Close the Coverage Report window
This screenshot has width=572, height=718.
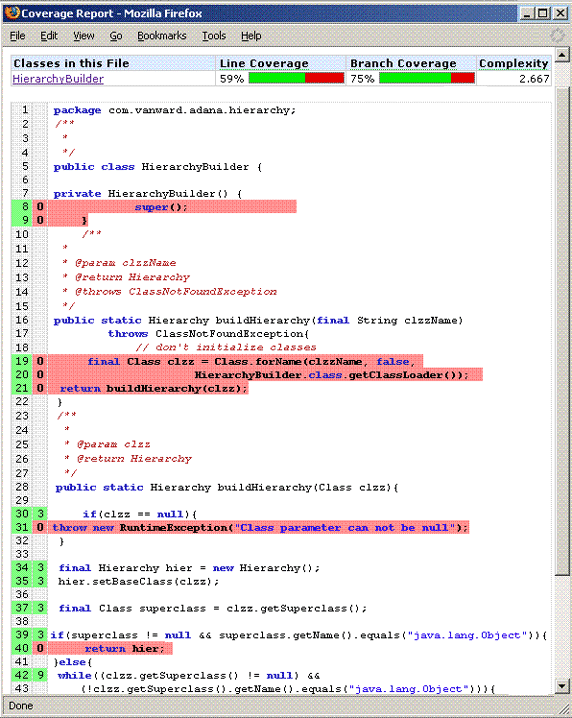click(x=561, y=13)
